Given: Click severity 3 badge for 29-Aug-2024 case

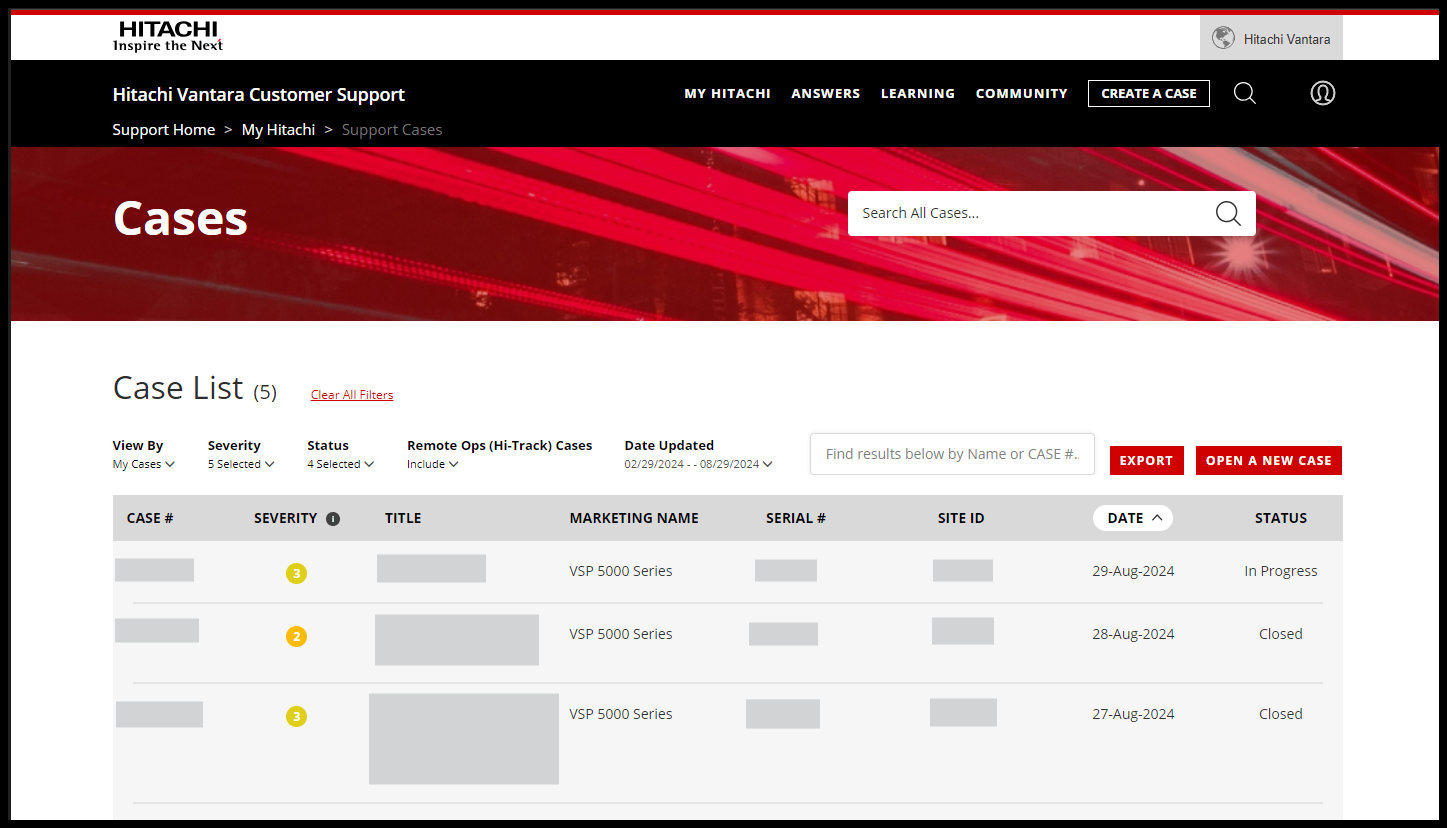Looking at the screenshot, I should pyautogui.click(x=296, y=573).
